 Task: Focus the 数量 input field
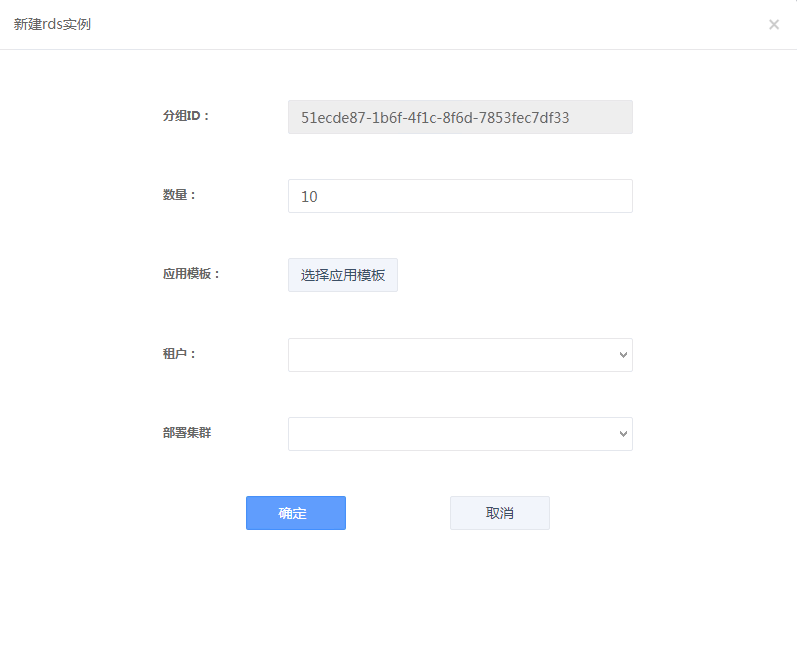pos(460,196)
